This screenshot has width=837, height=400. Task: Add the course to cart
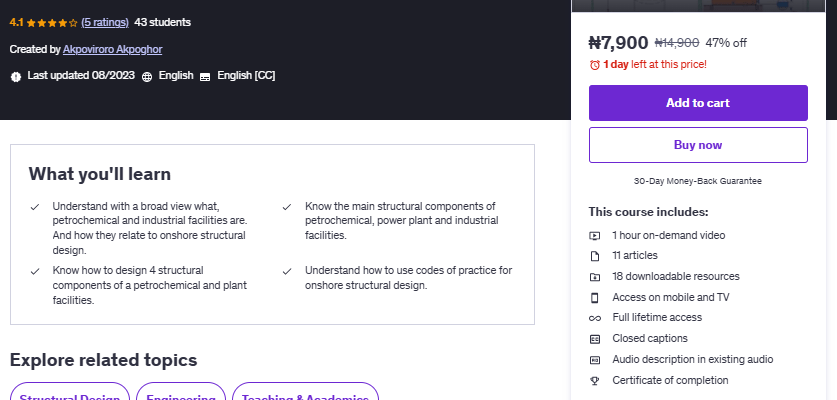698,103
